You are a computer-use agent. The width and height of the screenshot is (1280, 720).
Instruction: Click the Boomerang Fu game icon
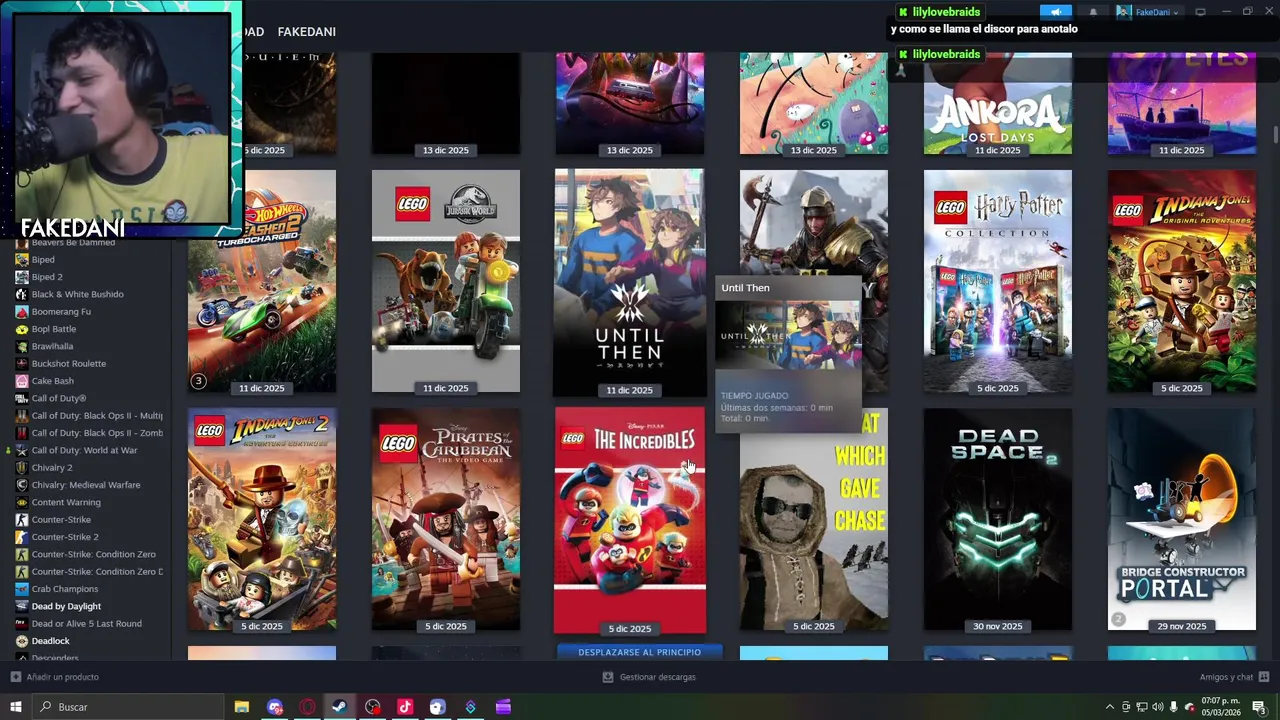click(x=22, y=312)
